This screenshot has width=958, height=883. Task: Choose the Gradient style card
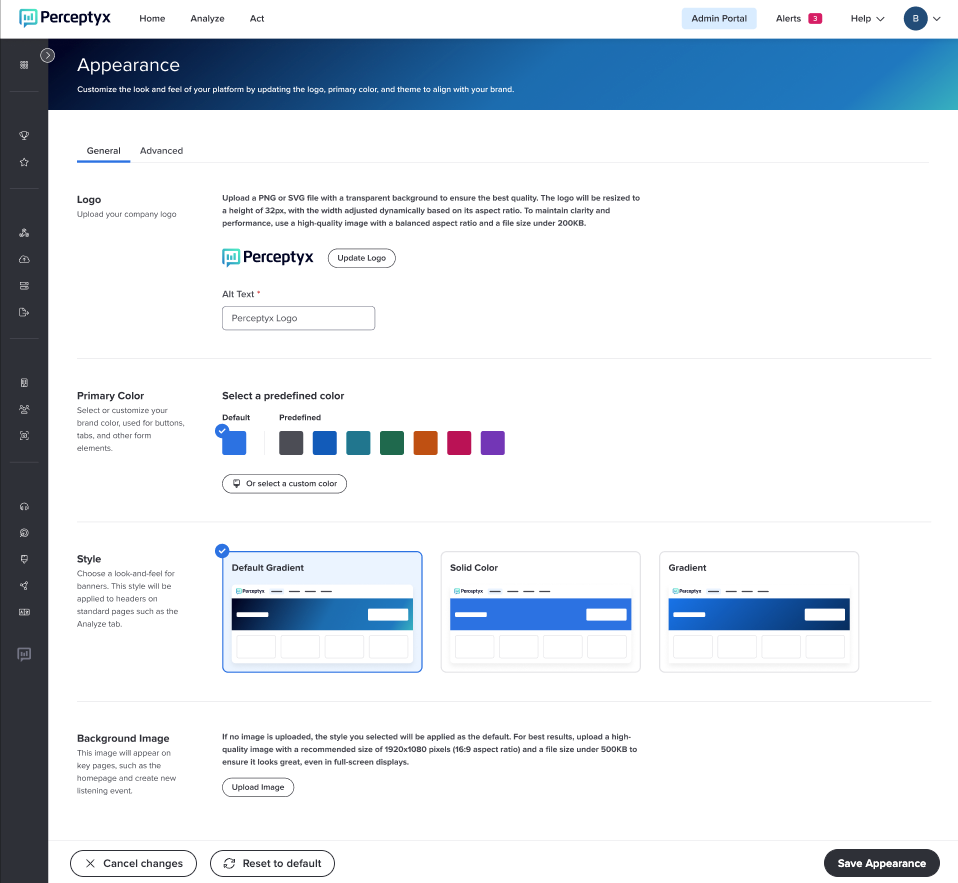click(759, 612)
